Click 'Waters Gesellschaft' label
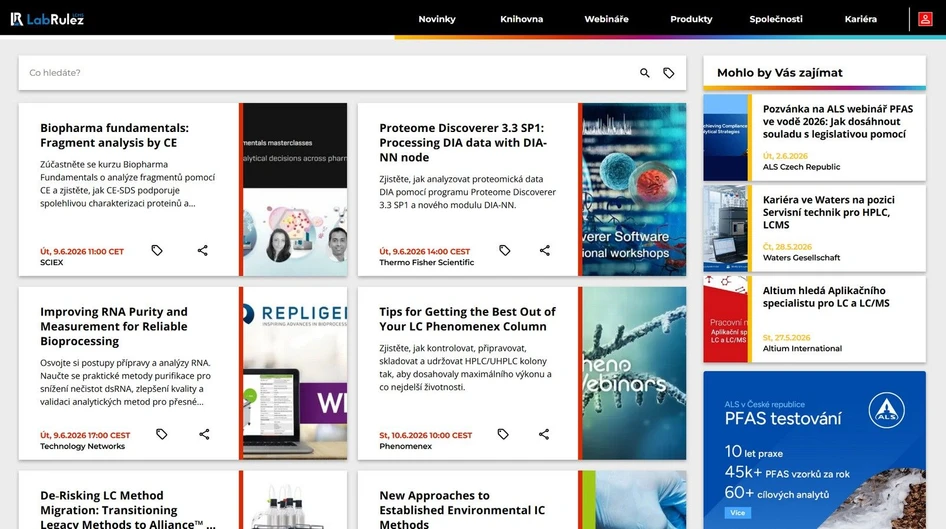This screenshot has height=529, width=946. click(x=801, y=258)
